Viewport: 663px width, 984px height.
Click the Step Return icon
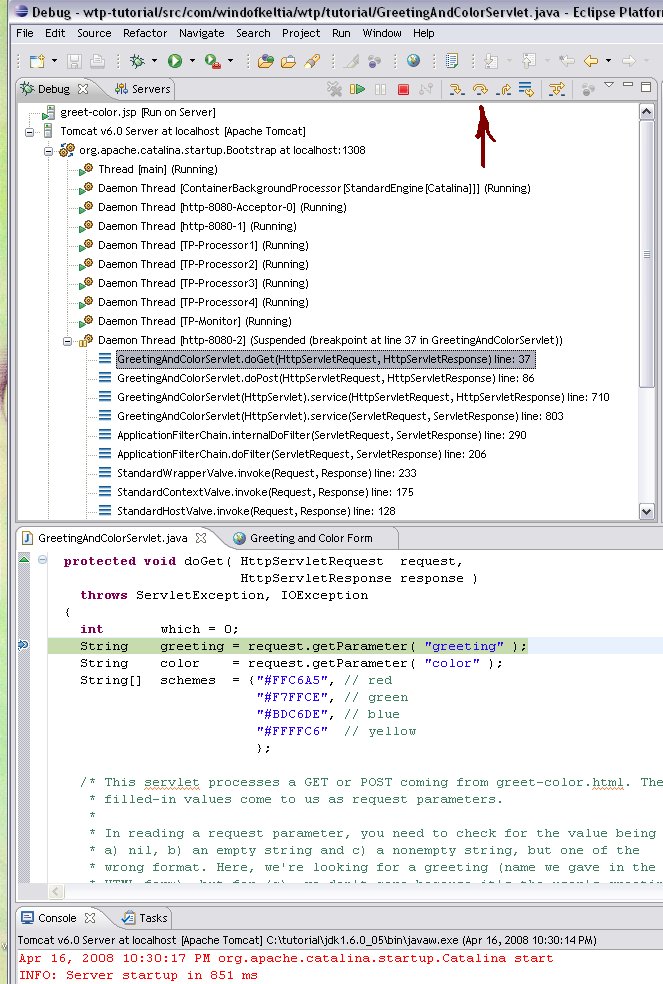tap(503, 89)
